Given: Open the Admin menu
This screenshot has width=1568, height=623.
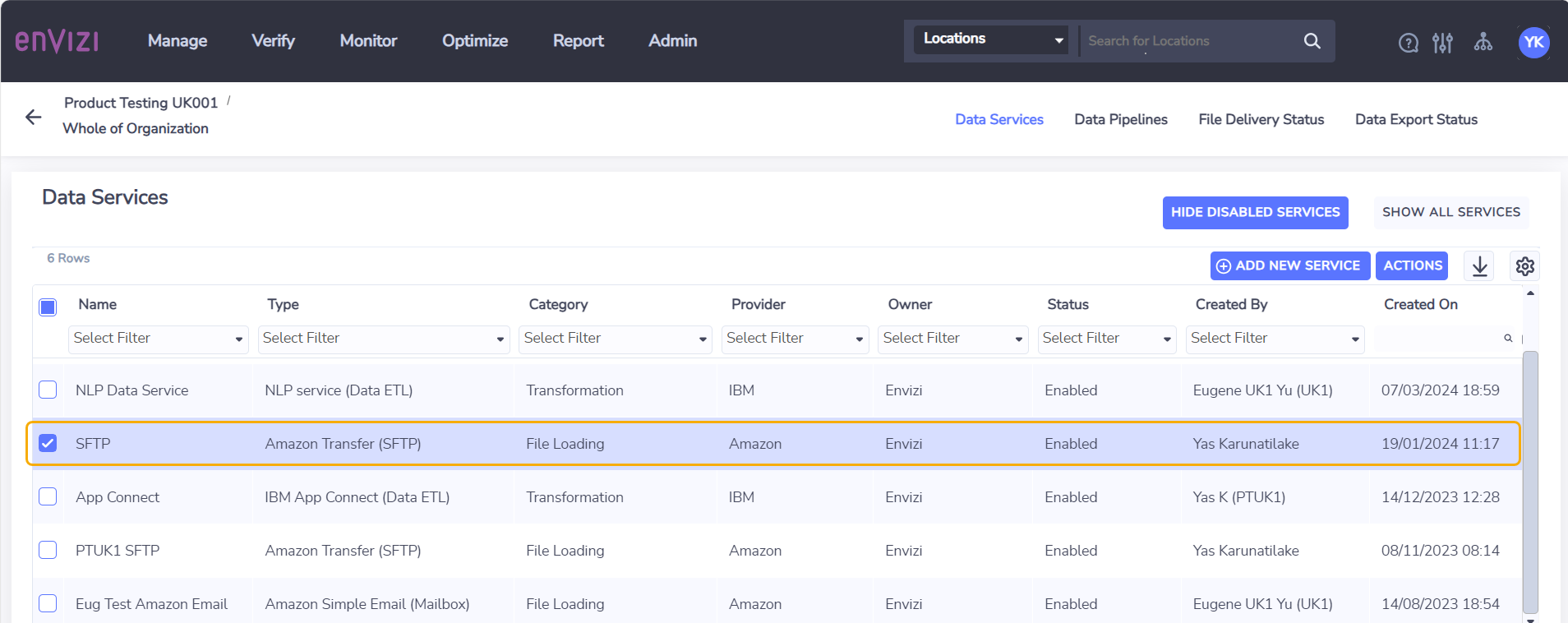Looking at the screenshot, I should point(673,41).
